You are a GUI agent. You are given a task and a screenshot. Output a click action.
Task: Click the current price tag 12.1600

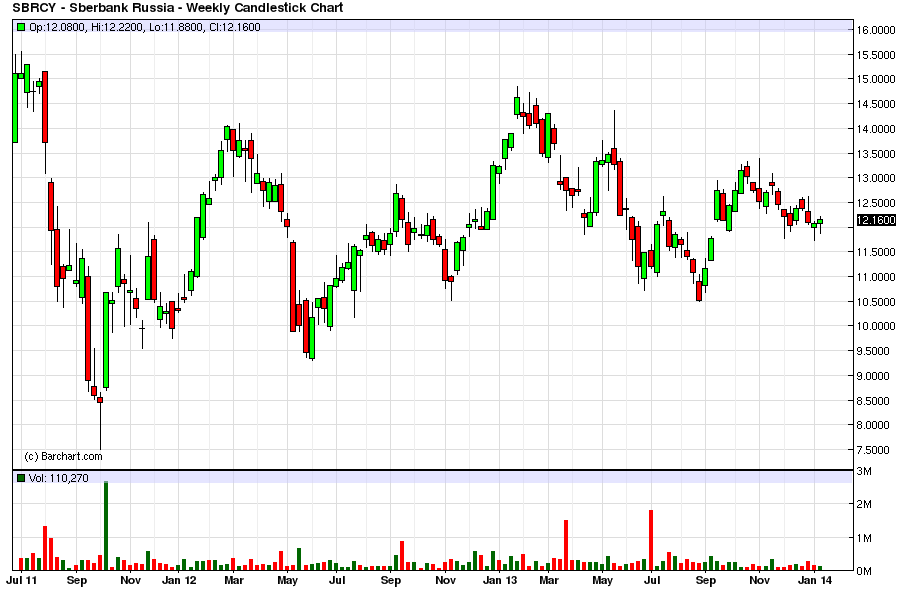[x=876, y=220]
